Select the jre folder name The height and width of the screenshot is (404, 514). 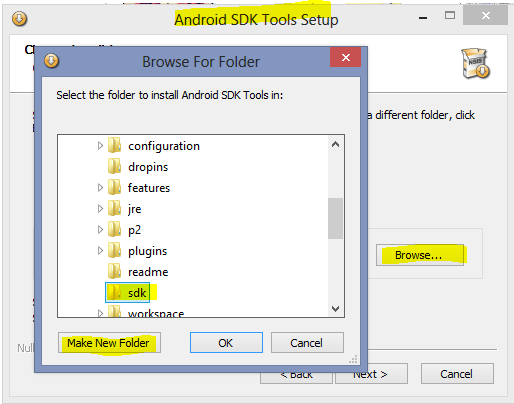pyautogui.click(x=135, y=209)
